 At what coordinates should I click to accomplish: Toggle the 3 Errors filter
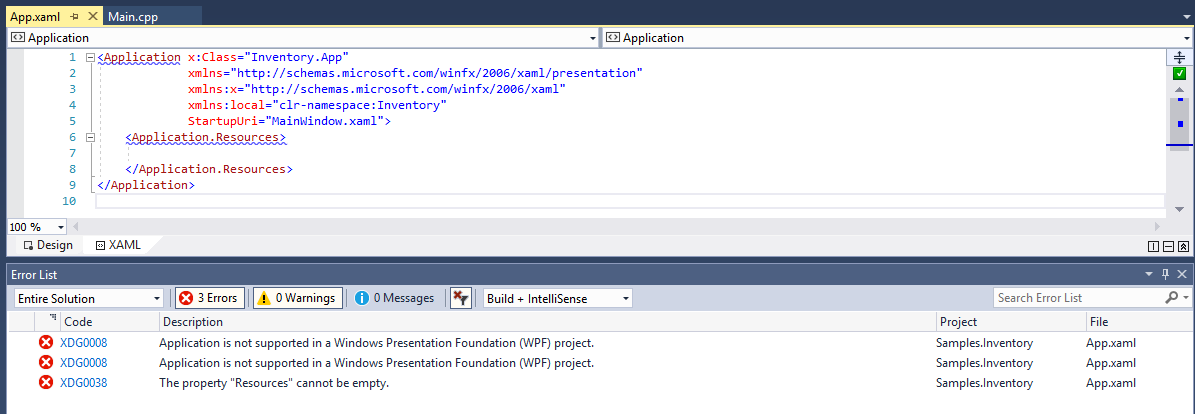click(210, 298)
